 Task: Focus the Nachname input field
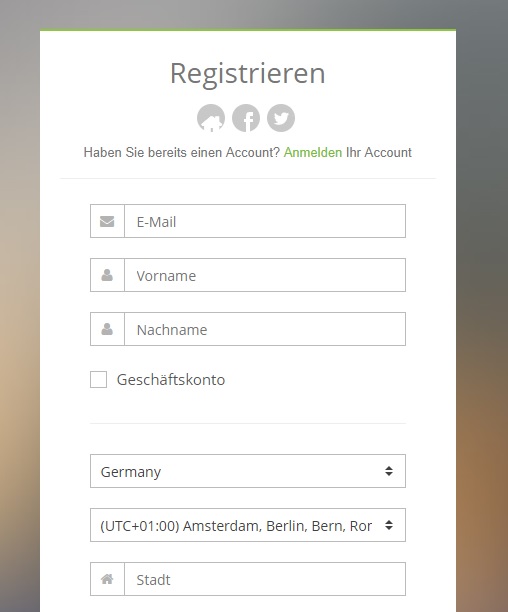265,329
